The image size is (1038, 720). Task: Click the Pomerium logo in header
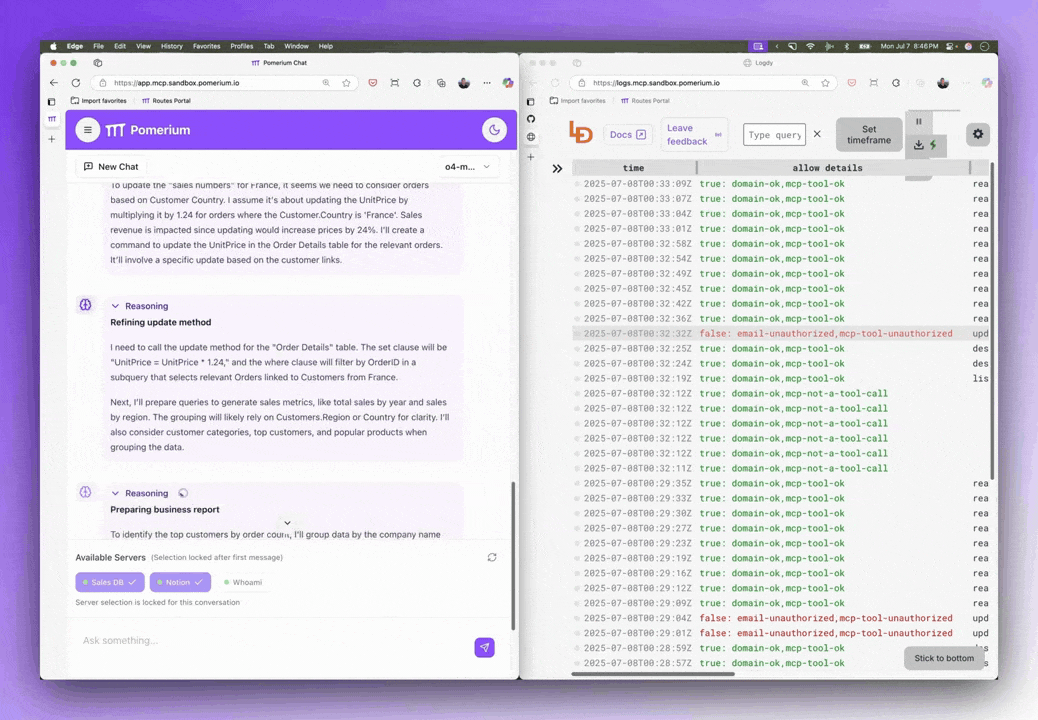pyautogui.click(x=148, y=130)
